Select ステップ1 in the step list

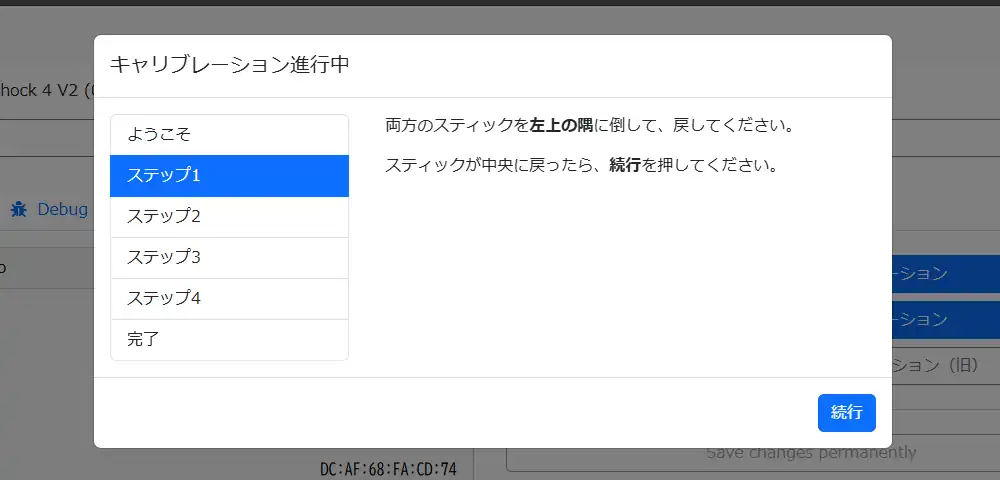(x=230, y=175)
